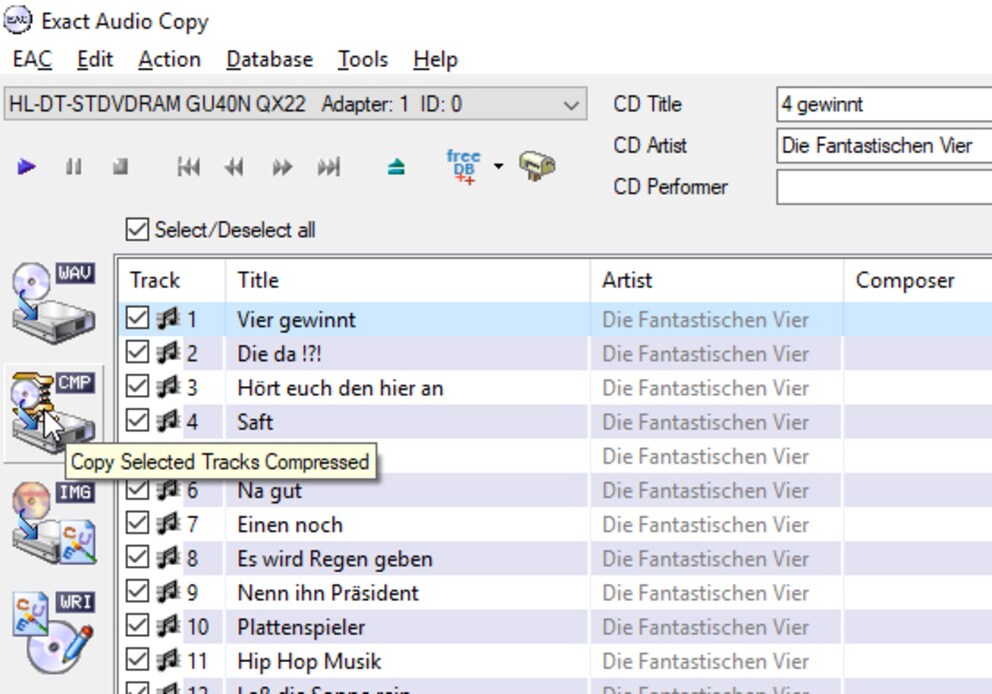Viewport: 992px width, 694px height.
Task: Toggle the Select/Deselect all checkbox
Action: [137, 230]
